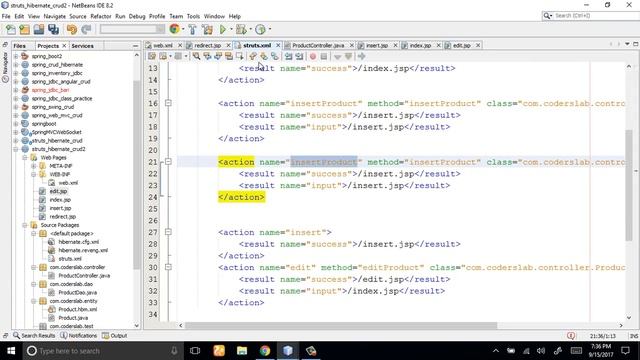This screenshot has width=640, height=360.
Task: Click the Redo toolbar icon
Action: (x=86, y=29)
